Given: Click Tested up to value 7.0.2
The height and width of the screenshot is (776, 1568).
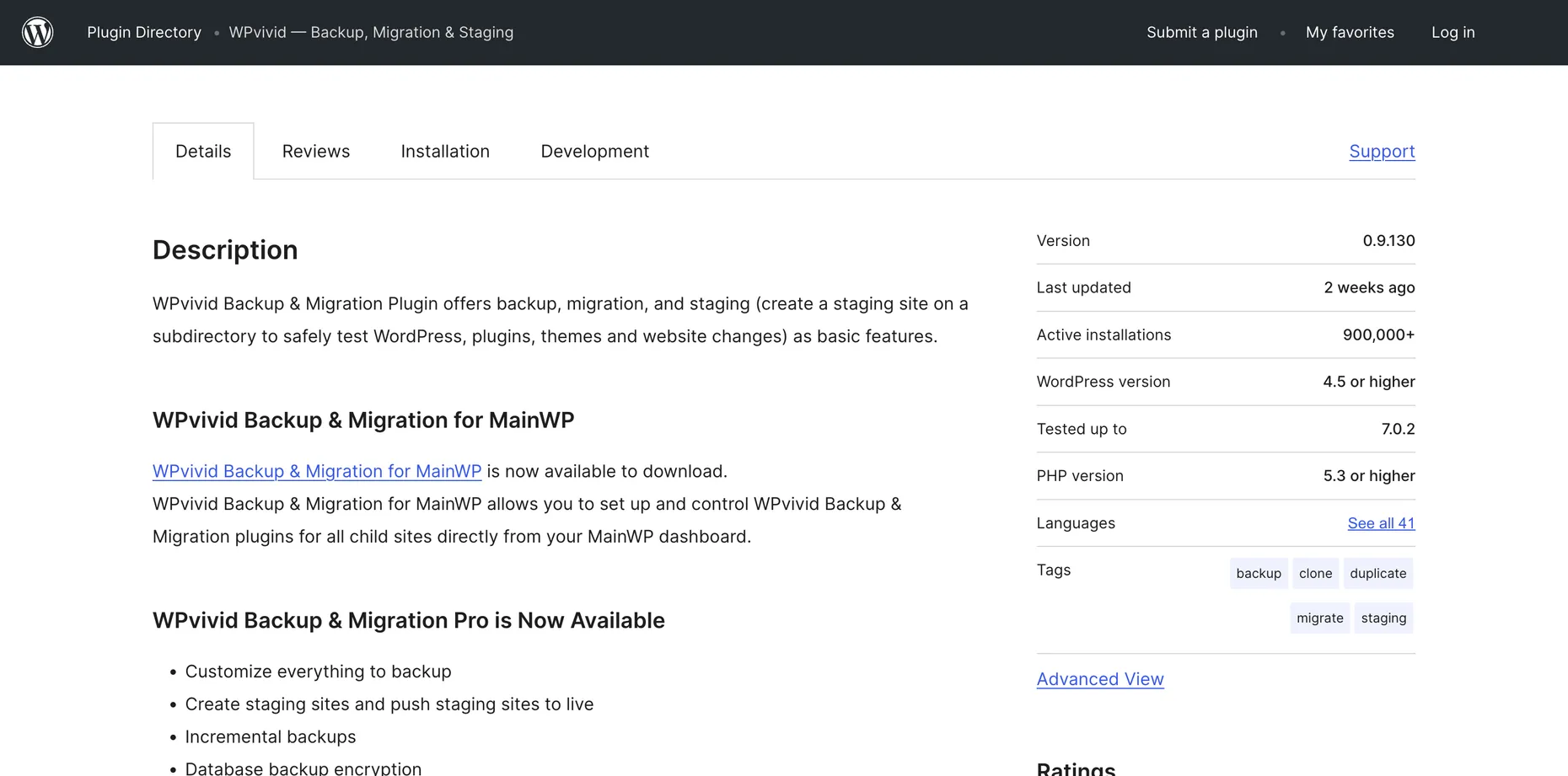Looking at the screenshot, I should [1398, 429].
